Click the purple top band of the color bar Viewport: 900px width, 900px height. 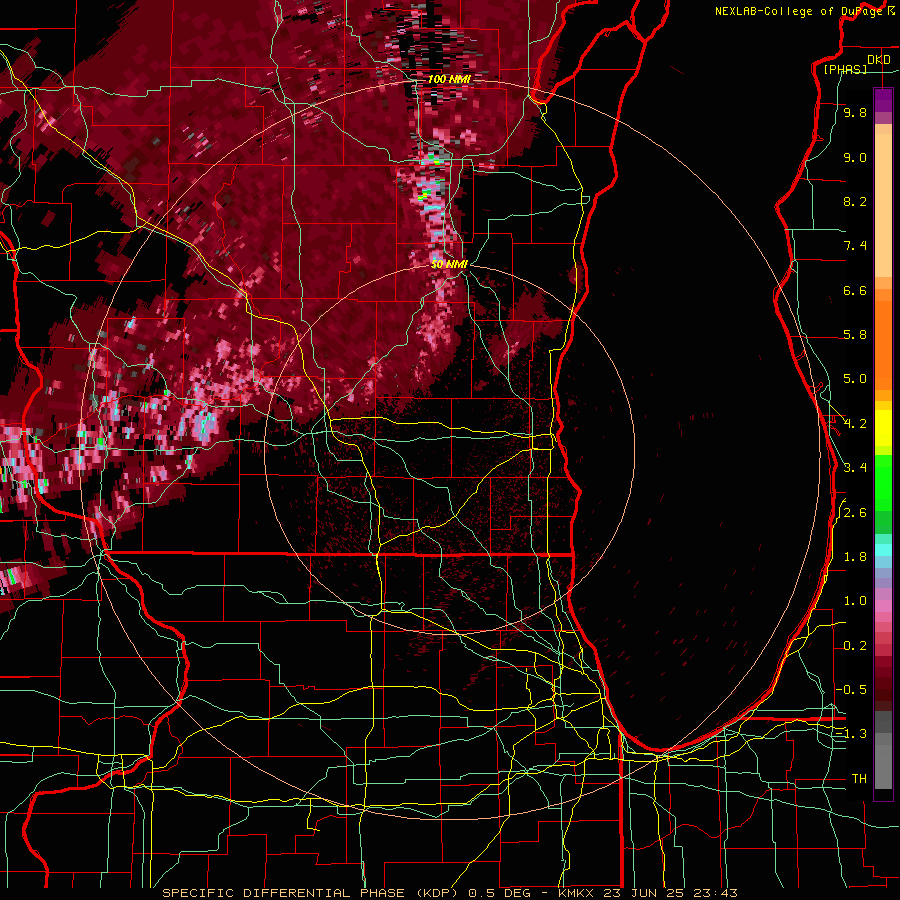pos(883,100)
